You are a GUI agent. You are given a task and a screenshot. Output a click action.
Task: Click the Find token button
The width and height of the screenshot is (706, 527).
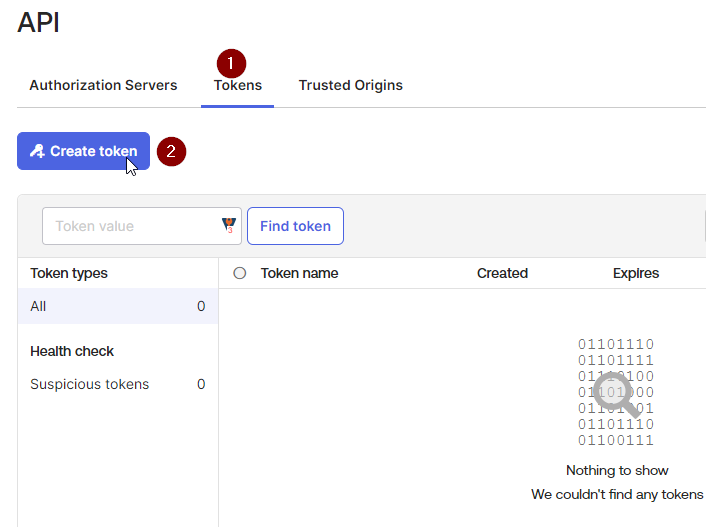295,226
